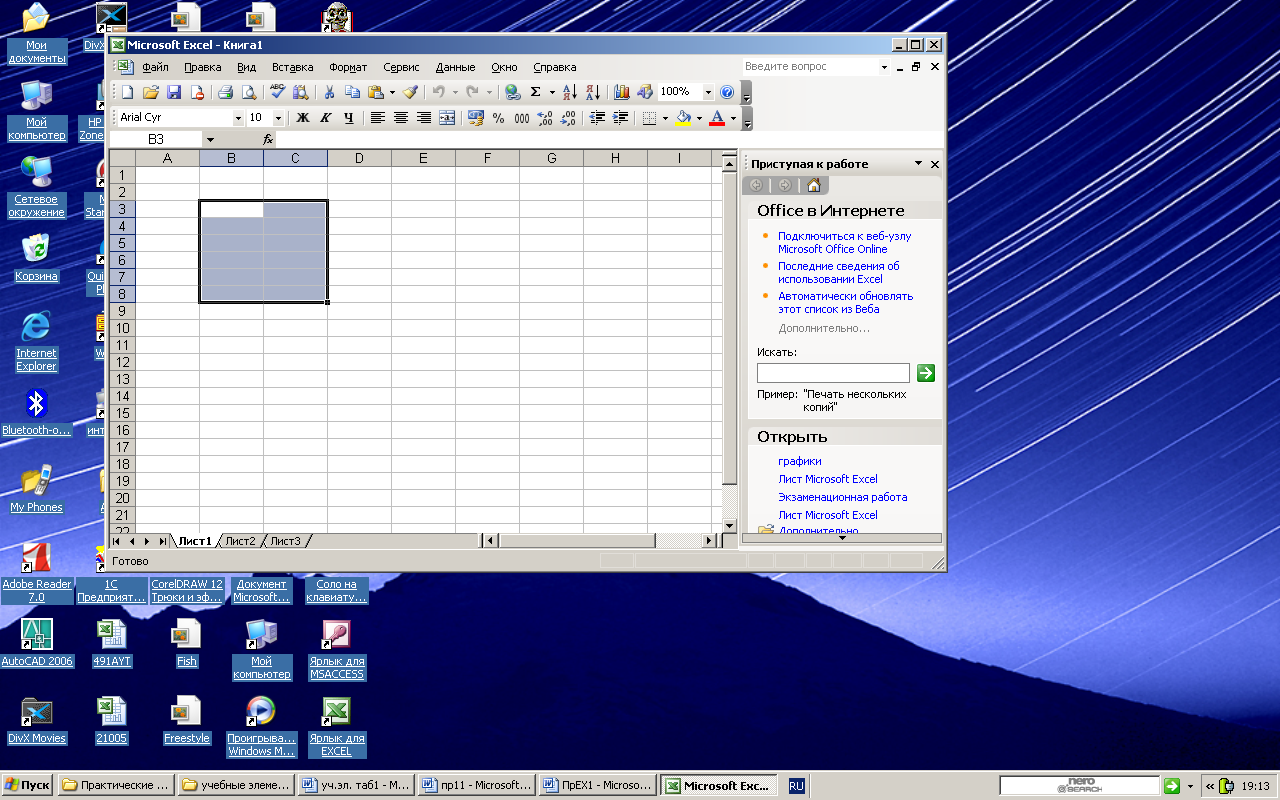
Task: Toggle italic formatting (К)
Action: coord(326,118)
